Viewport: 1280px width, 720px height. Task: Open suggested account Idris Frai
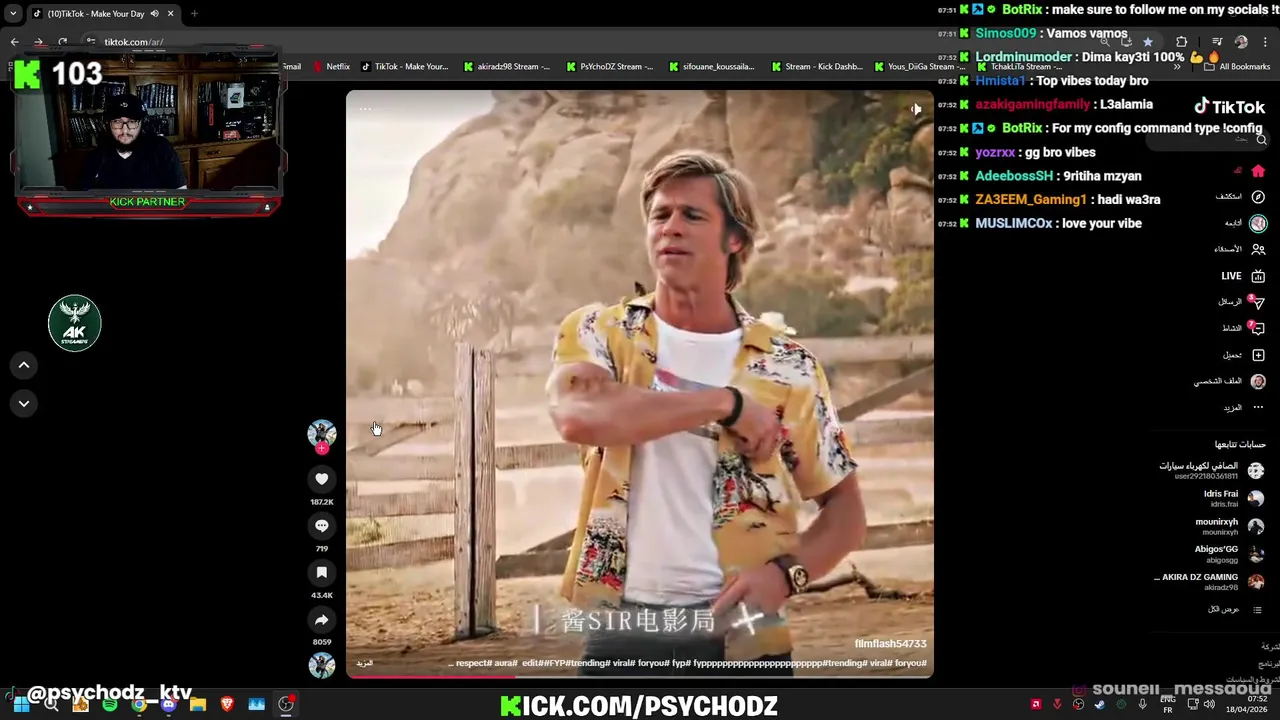click(1232, 498)
